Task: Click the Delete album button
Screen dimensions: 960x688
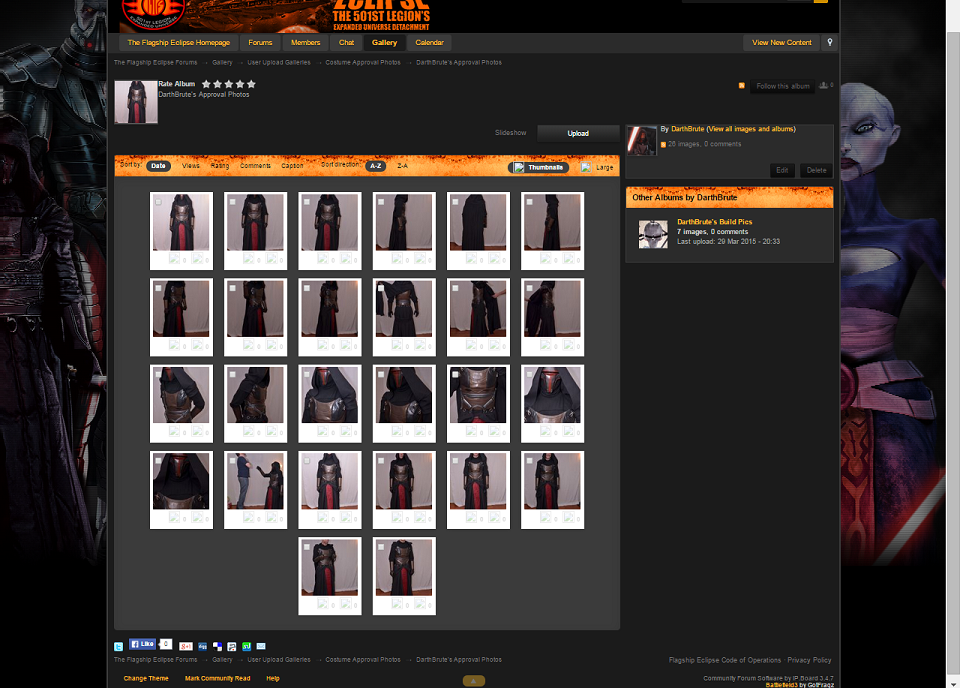Action: (x=816, y=171)
